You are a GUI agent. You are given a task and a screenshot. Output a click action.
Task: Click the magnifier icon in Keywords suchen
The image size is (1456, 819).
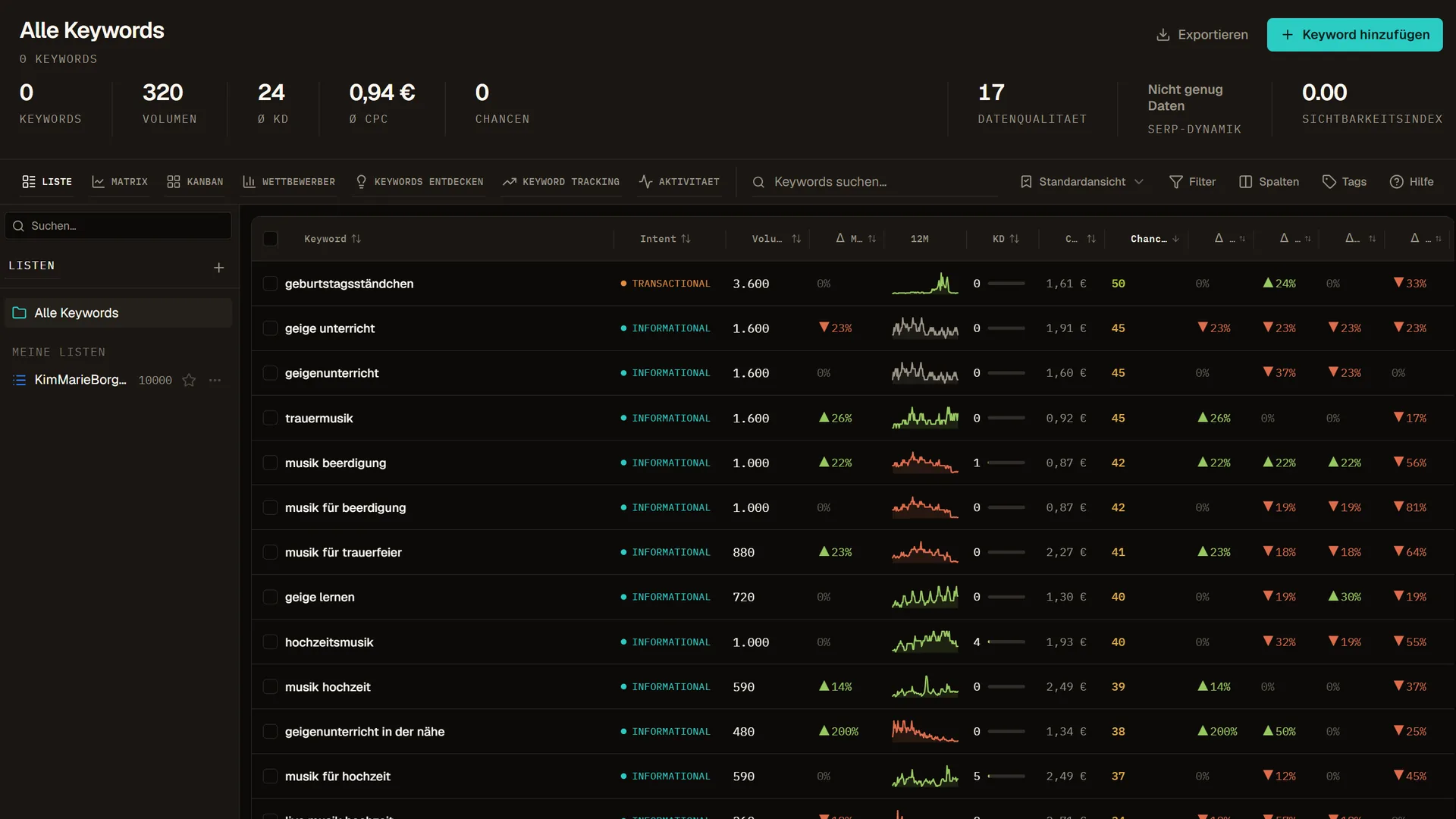pyautogui.click(x=758, y=182)
